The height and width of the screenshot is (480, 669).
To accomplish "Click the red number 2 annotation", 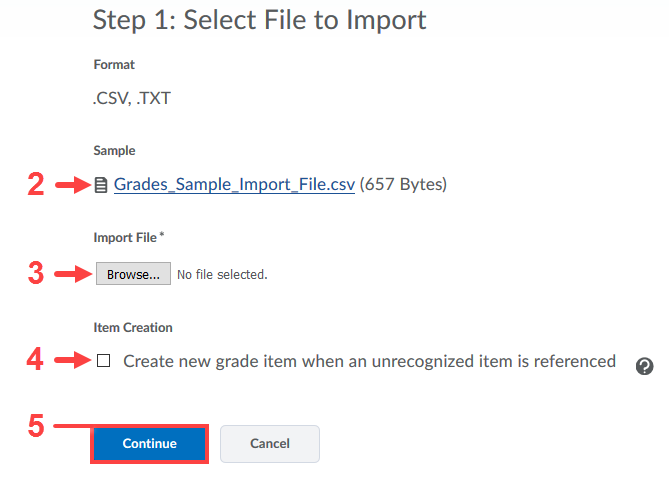I will (x=36, y=185).
